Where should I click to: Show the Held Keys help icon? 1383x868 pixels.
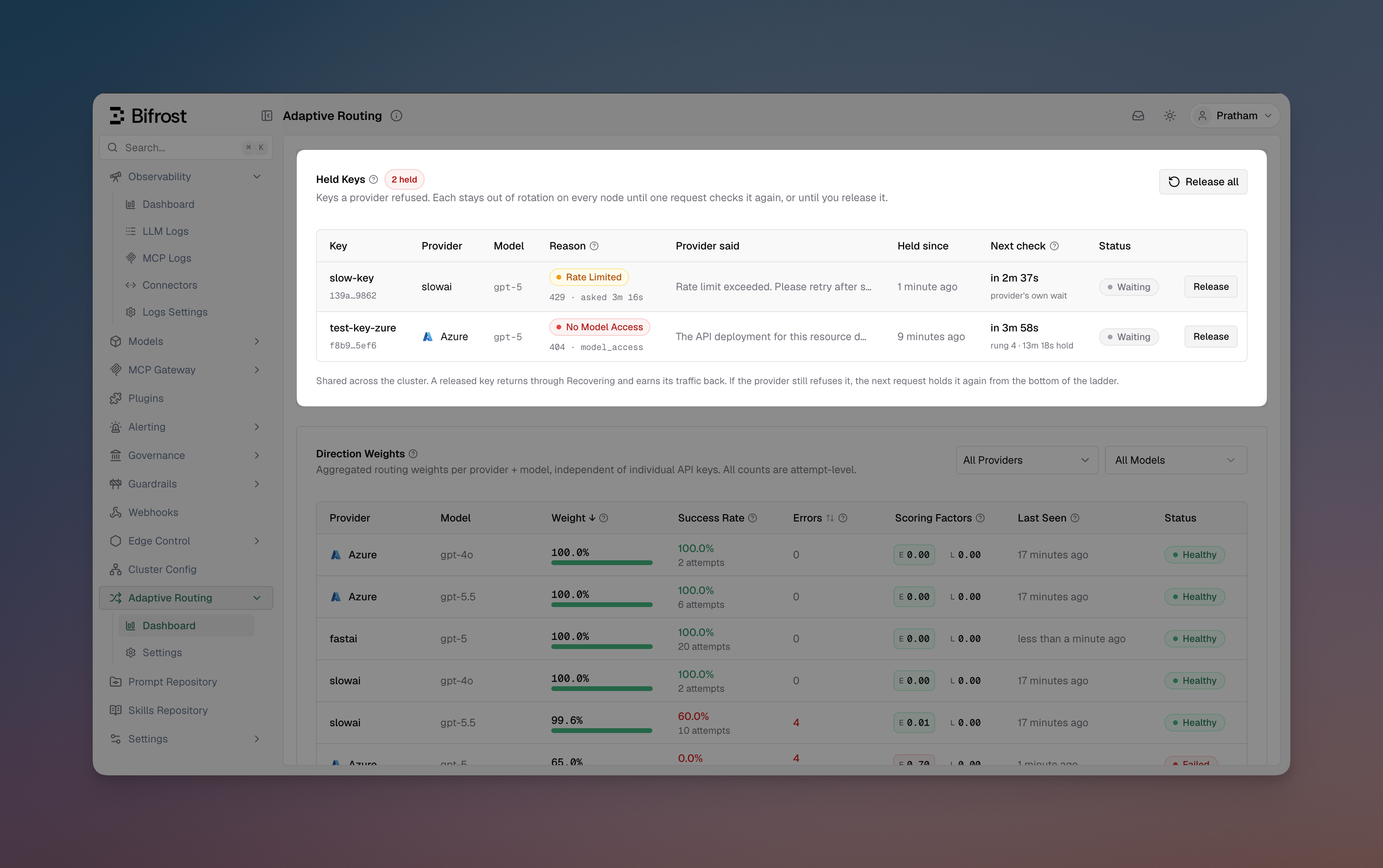373,180
